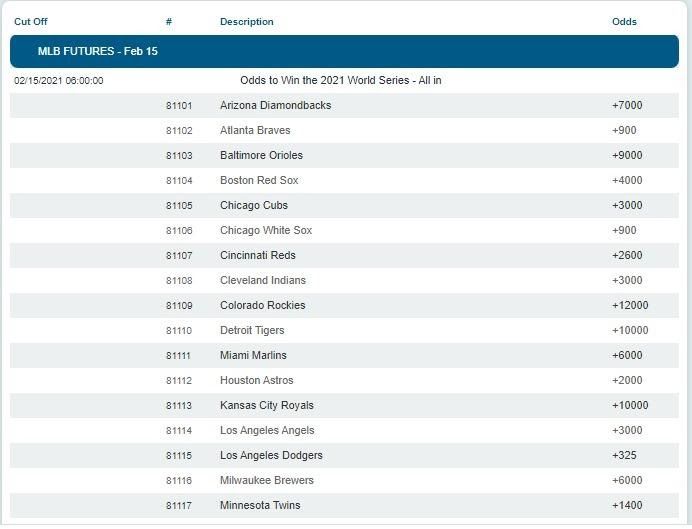Select Miami Marlins team name
Viewport: 692px width, 529px height.
[x=253, y=356]
